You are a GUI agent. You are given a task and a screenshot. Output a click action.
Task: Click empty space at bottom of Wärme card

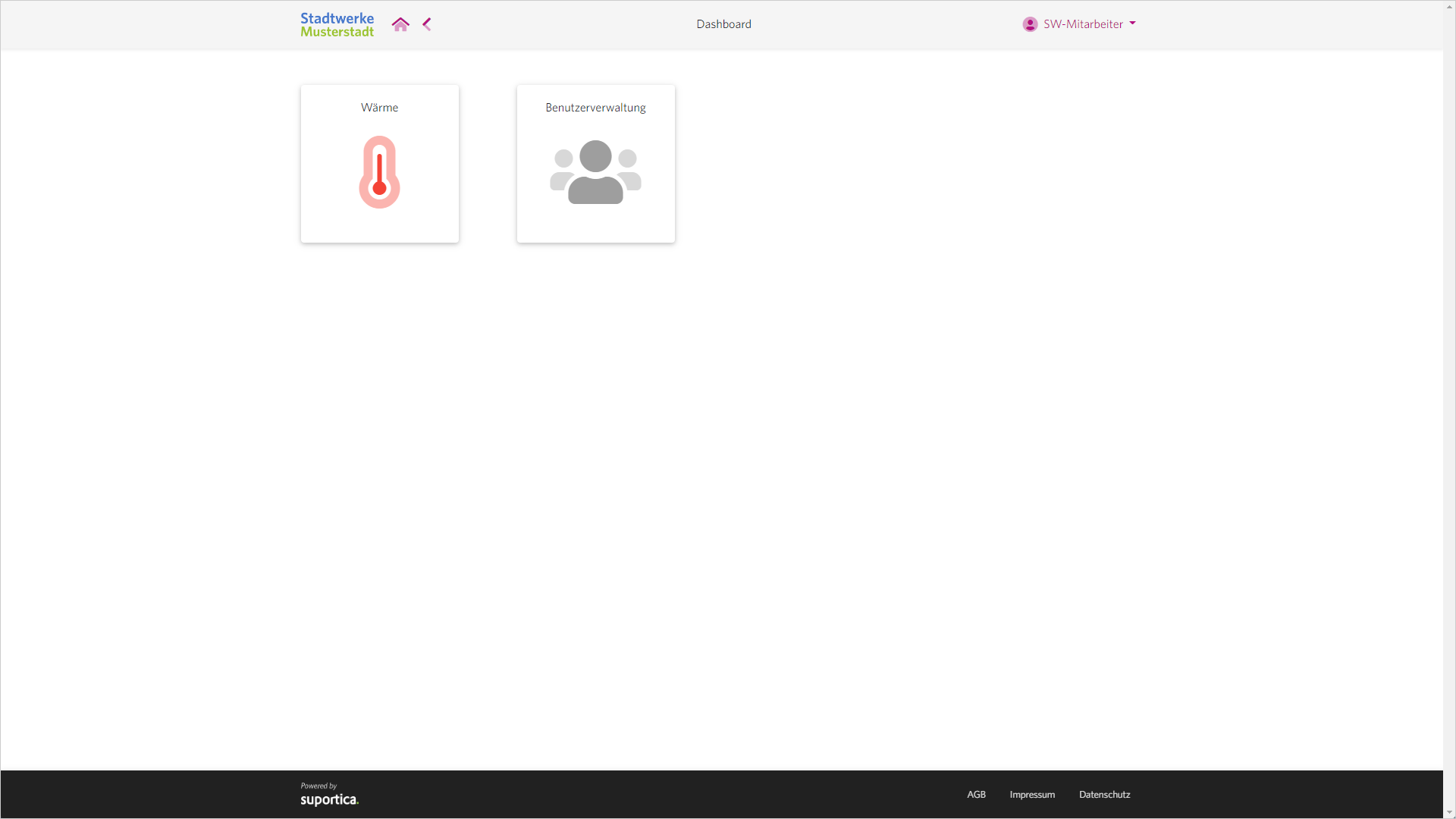point(379,227)
